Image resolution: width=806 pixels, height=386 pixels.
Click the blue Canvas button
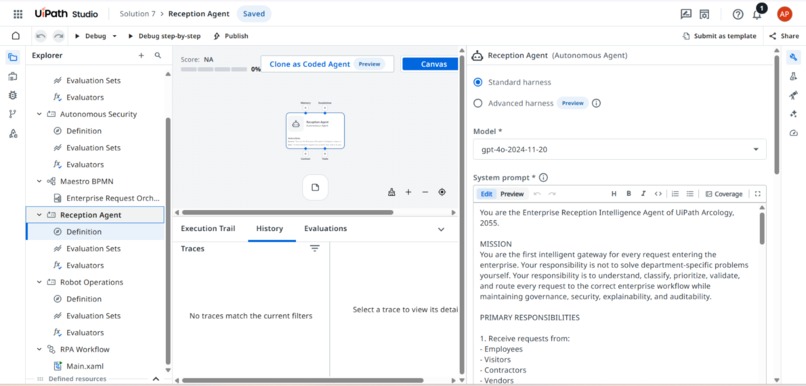tap(430, 64)
